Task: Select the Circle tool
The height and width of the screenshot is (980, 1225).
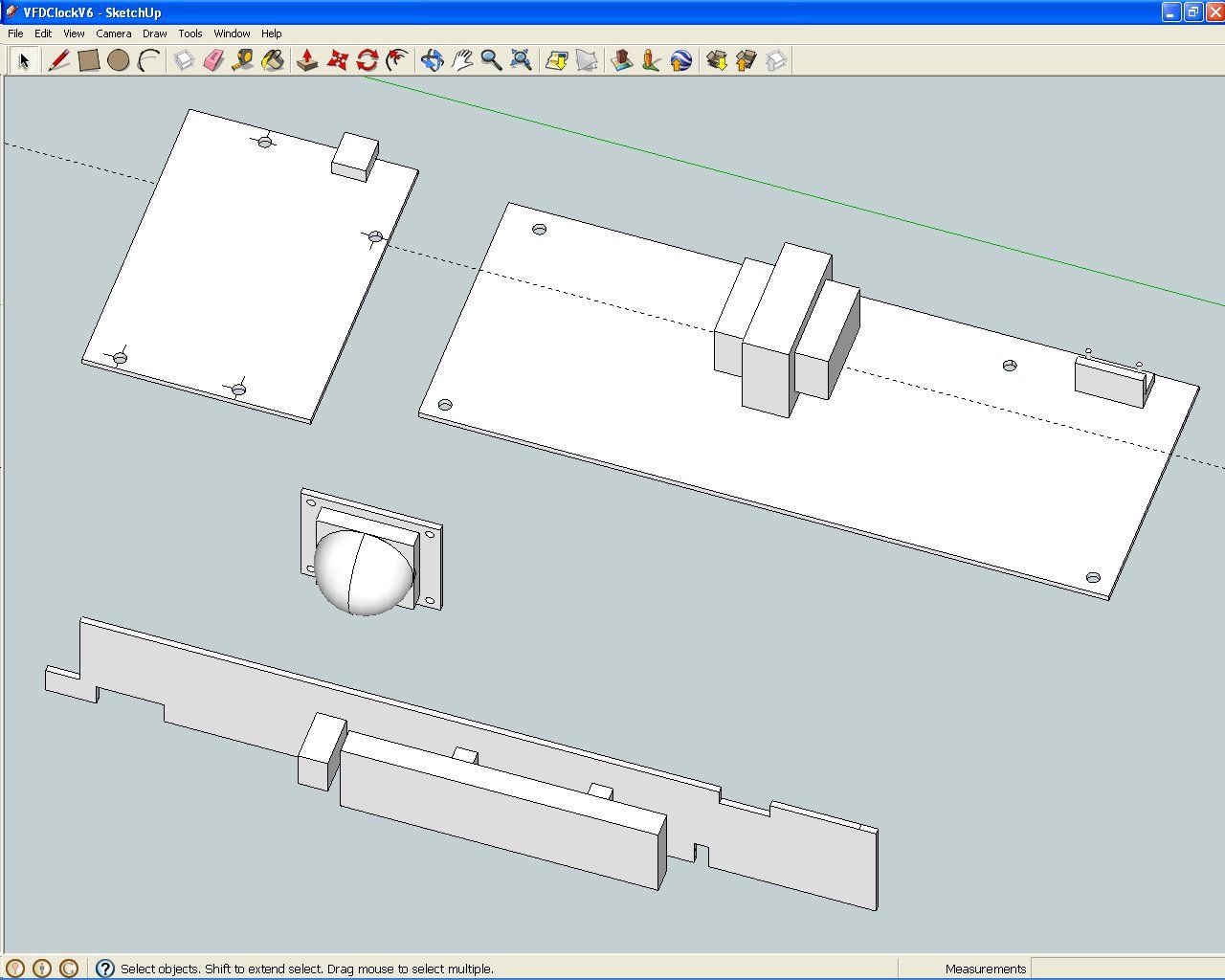Action: pos(119,61)
